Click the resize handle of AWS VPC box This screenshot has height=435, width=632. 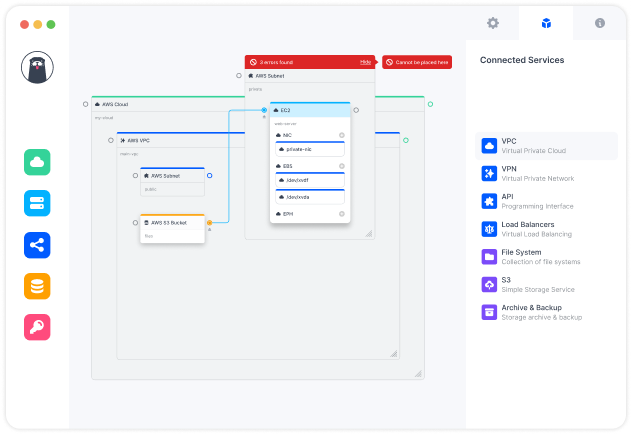point(394,354)
